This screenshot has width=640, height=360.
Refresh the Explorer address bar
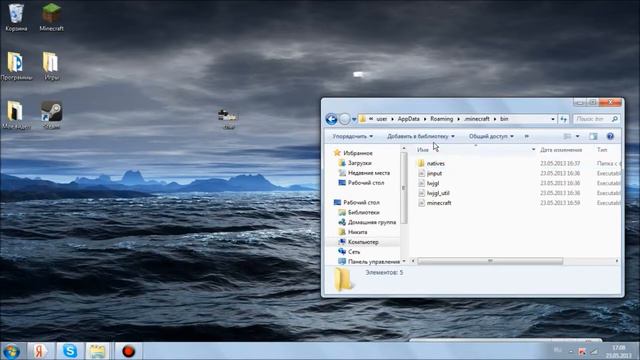point(564,119)
